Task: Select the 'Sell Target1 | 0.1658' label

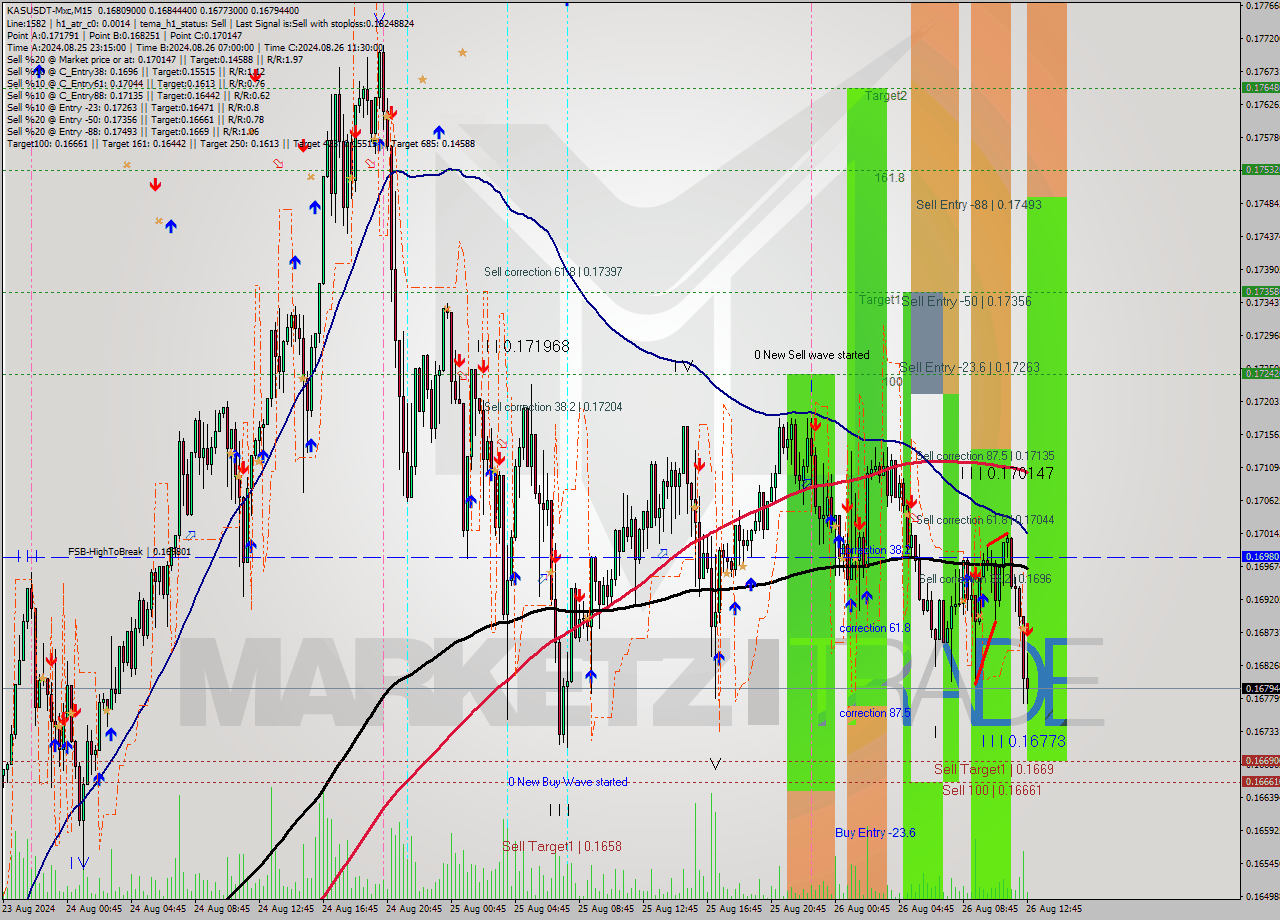Action: coord(562,846)
